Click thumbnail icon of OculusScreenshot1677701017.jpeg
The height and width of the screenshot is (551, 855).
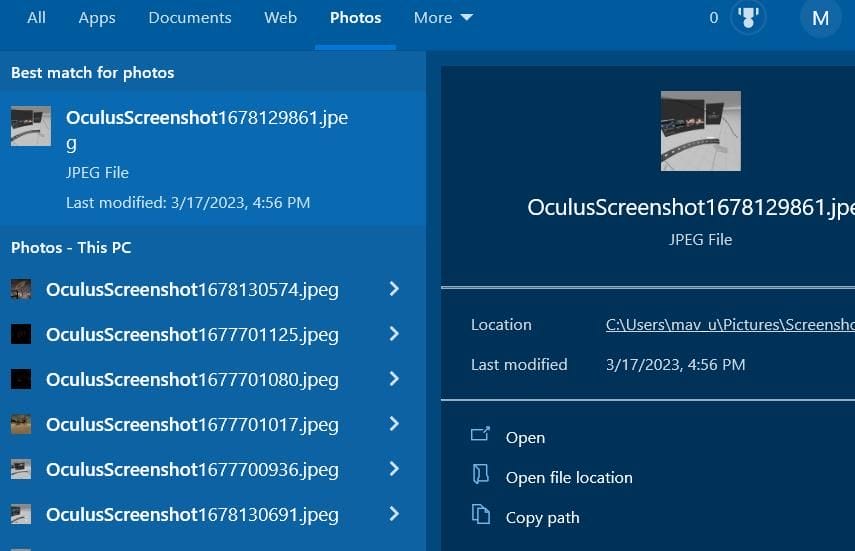point(21,424)
